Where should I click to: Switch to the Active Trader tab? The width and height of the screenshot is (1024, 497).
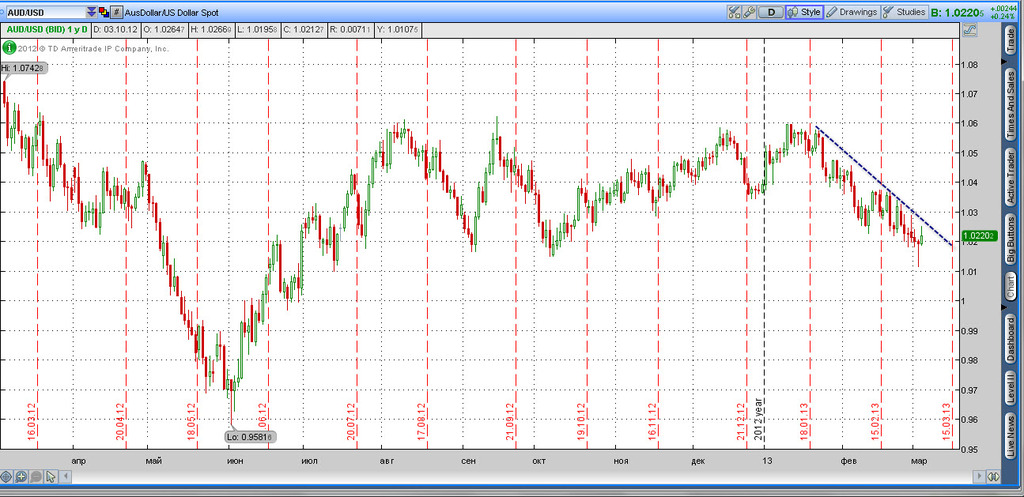click(1010, 170)
